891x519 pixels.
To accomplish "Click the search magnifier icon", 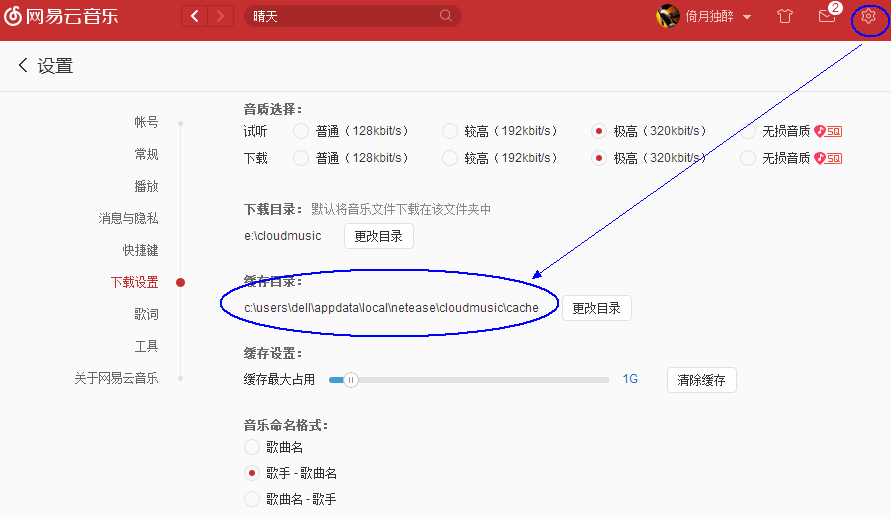I will click(446, 16).
